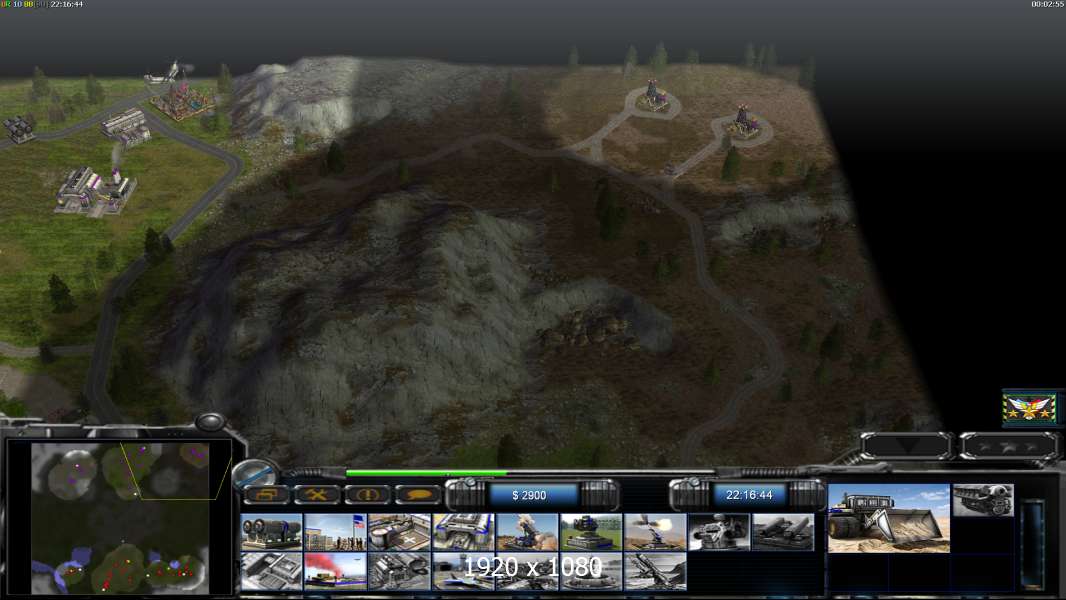The width and height of the screenshot is (1066, 600).
Task: Select the long white barracks building
Action: [x=126, y=128]
